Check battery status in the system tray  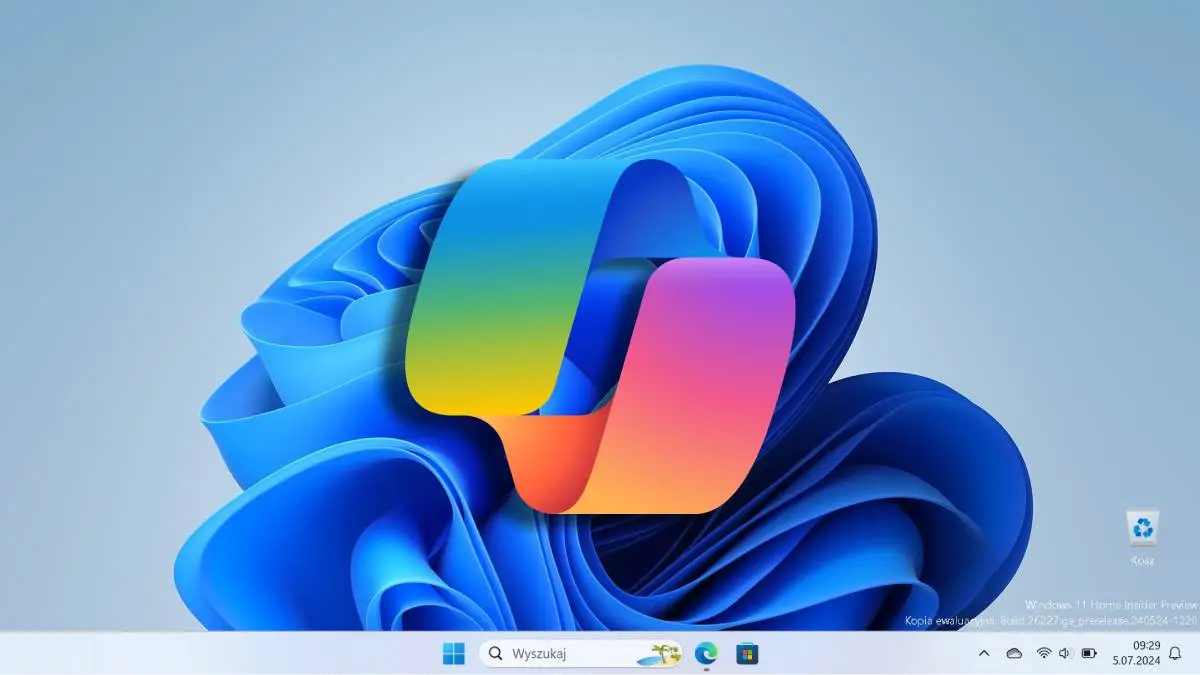pyautogui.click(x=1090, y=654)
